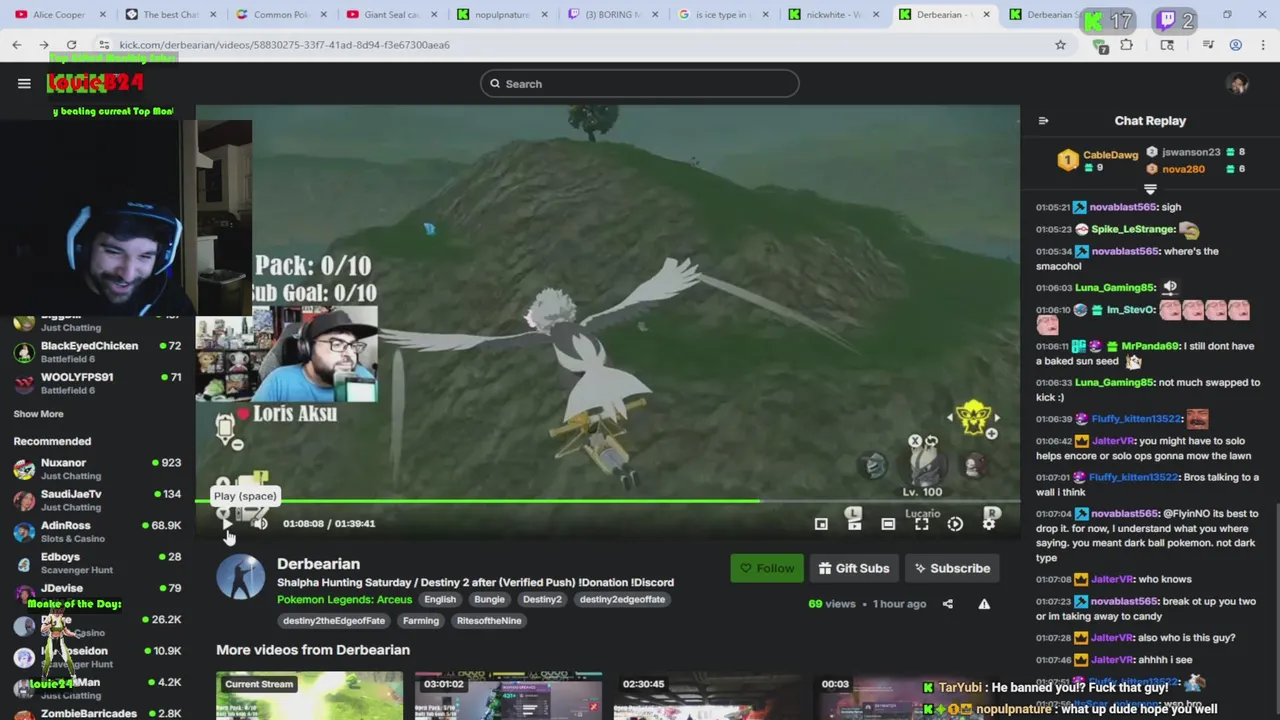The image size is (1280, 720).
Task: Mute the video using speaker icon
Action: click(x=260, y=523)
